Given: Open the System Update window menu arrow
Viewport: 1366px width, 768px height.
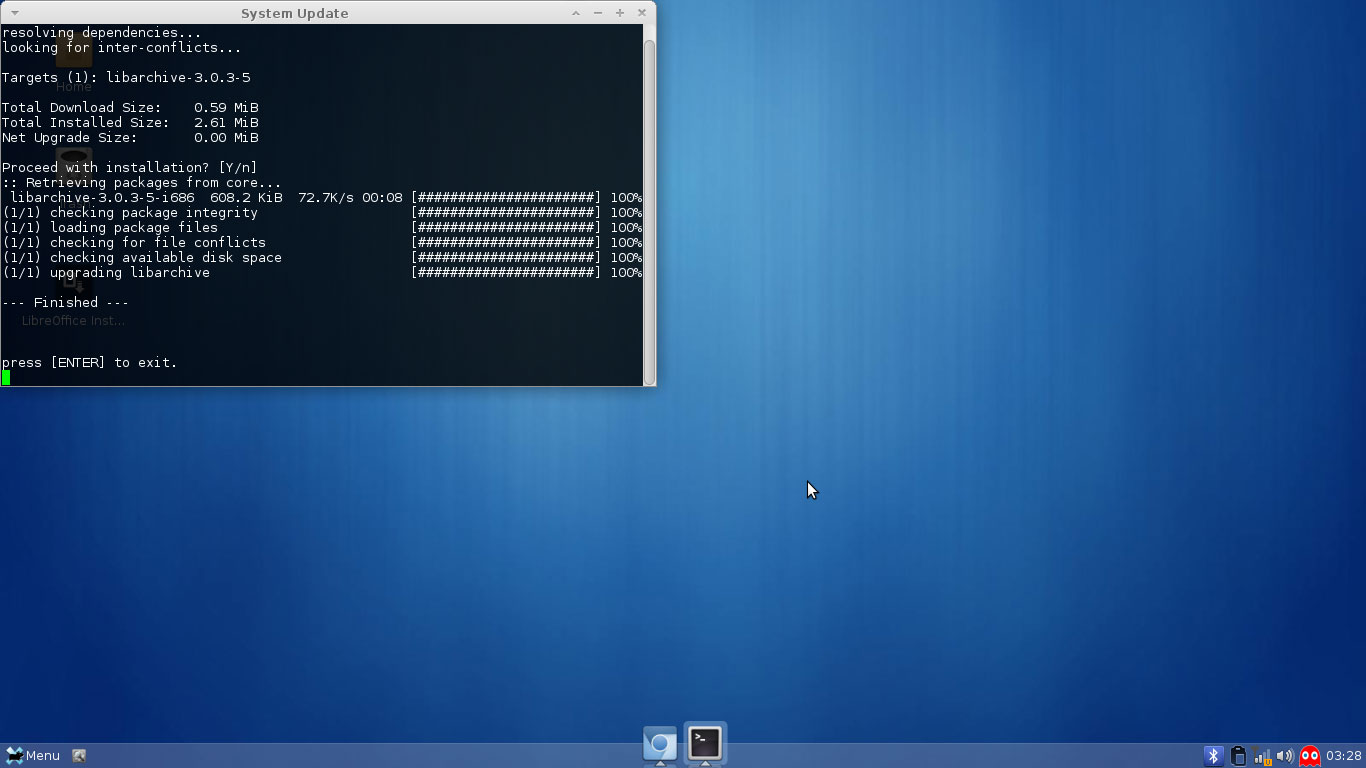Looking at the screenshot, I should [x=14, y=13].
